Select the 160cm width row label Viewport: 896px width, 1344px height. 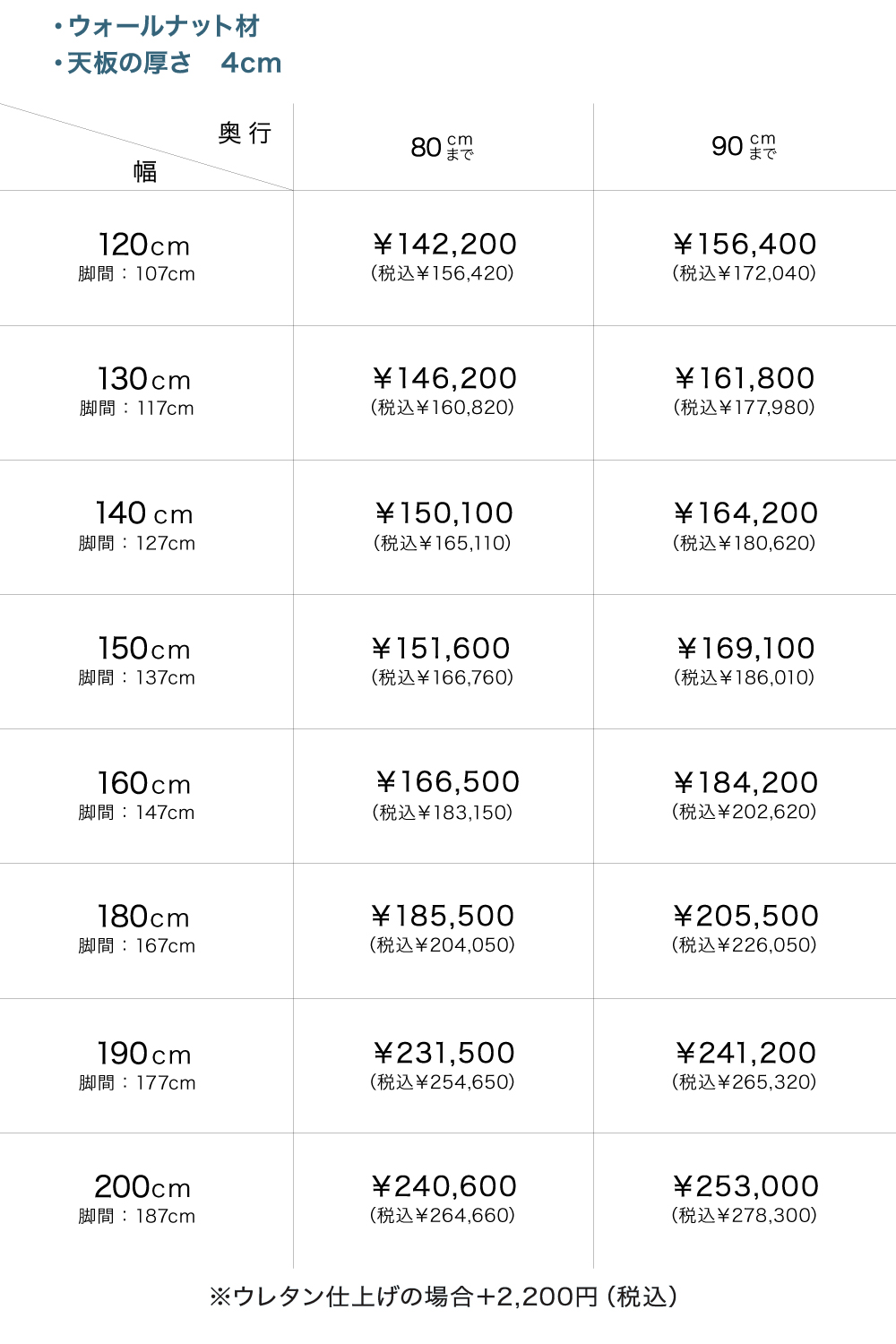point(143,784)
